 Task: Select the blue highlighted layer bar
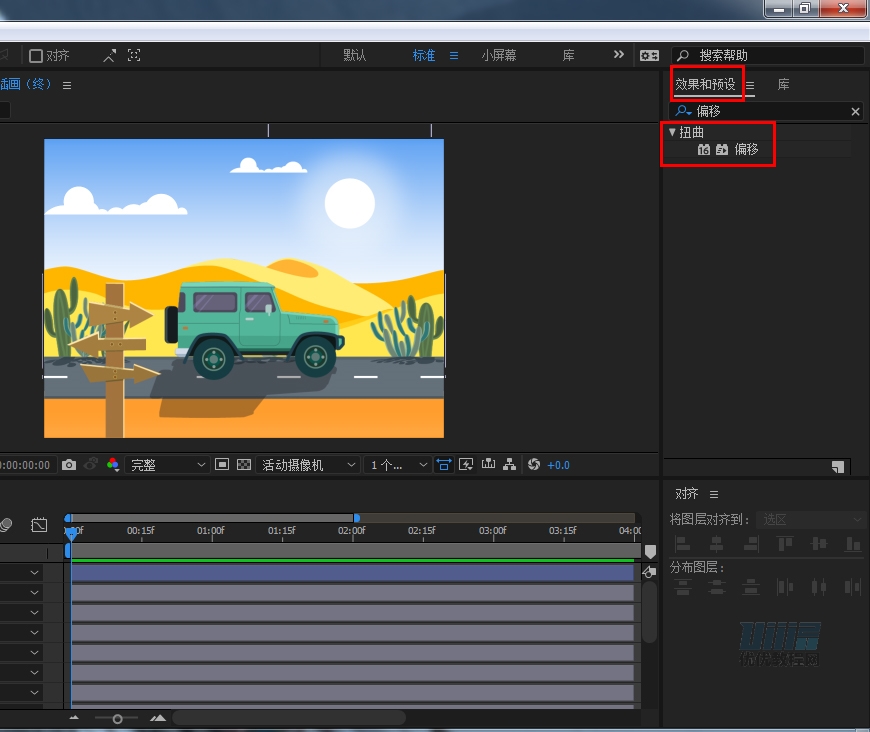tap(352, 573)
